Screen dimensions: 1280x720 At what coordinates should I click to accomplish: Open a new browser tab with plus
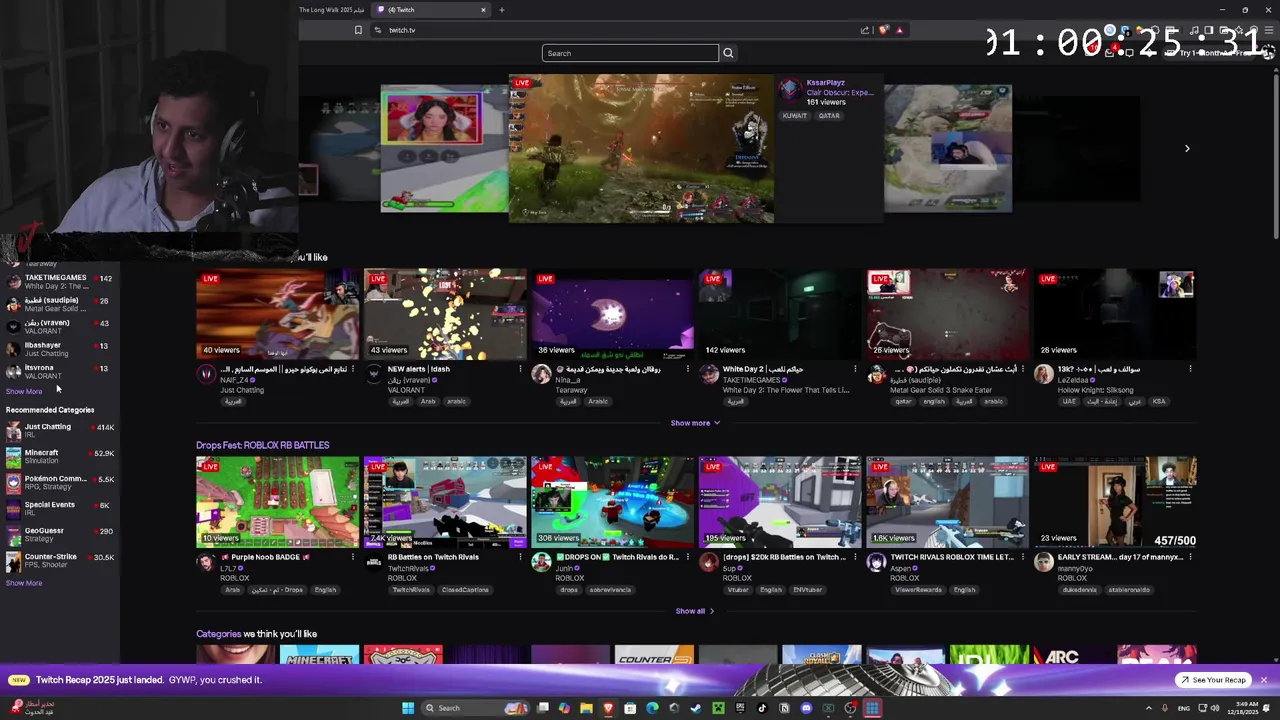click(502, 10)
